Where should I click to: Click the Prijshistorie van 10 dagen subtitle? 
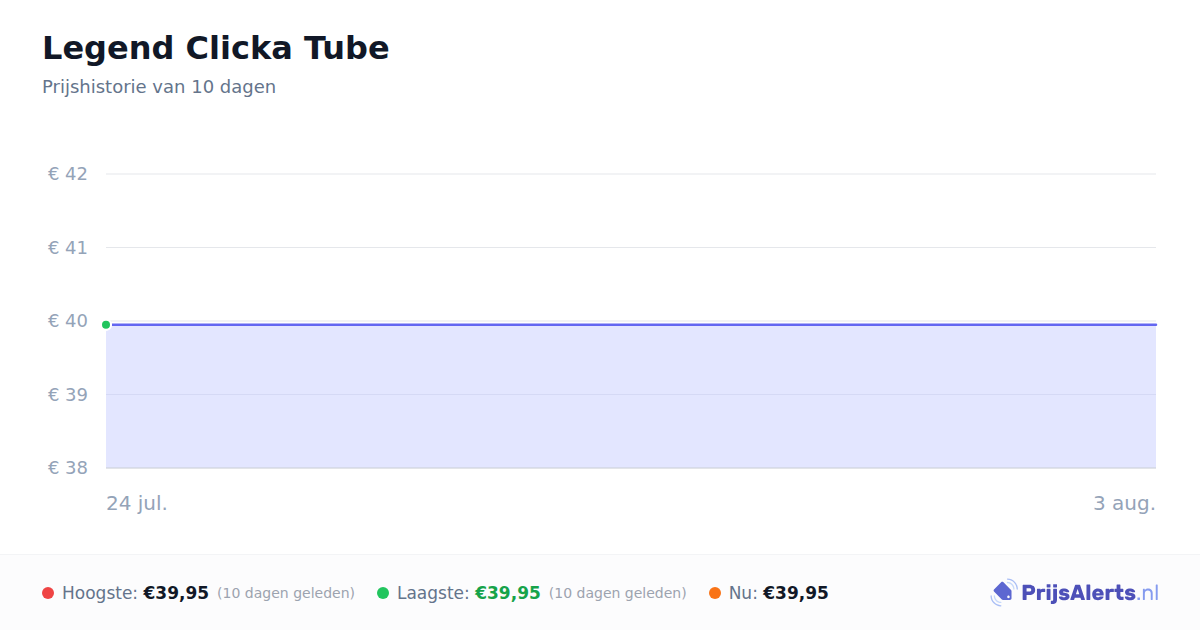point(159,87)
